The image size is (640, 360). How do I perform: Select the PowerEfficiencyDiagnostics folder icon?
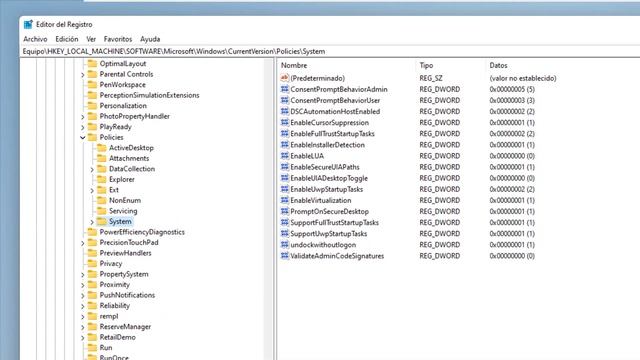[x=93, y=232]
